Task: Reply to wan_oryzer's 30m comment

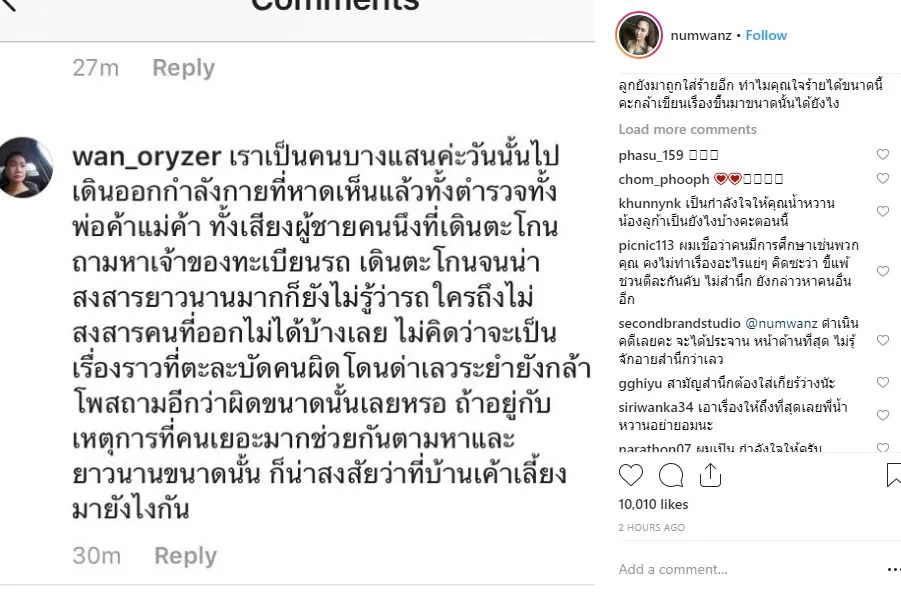Action: (186, 556)
